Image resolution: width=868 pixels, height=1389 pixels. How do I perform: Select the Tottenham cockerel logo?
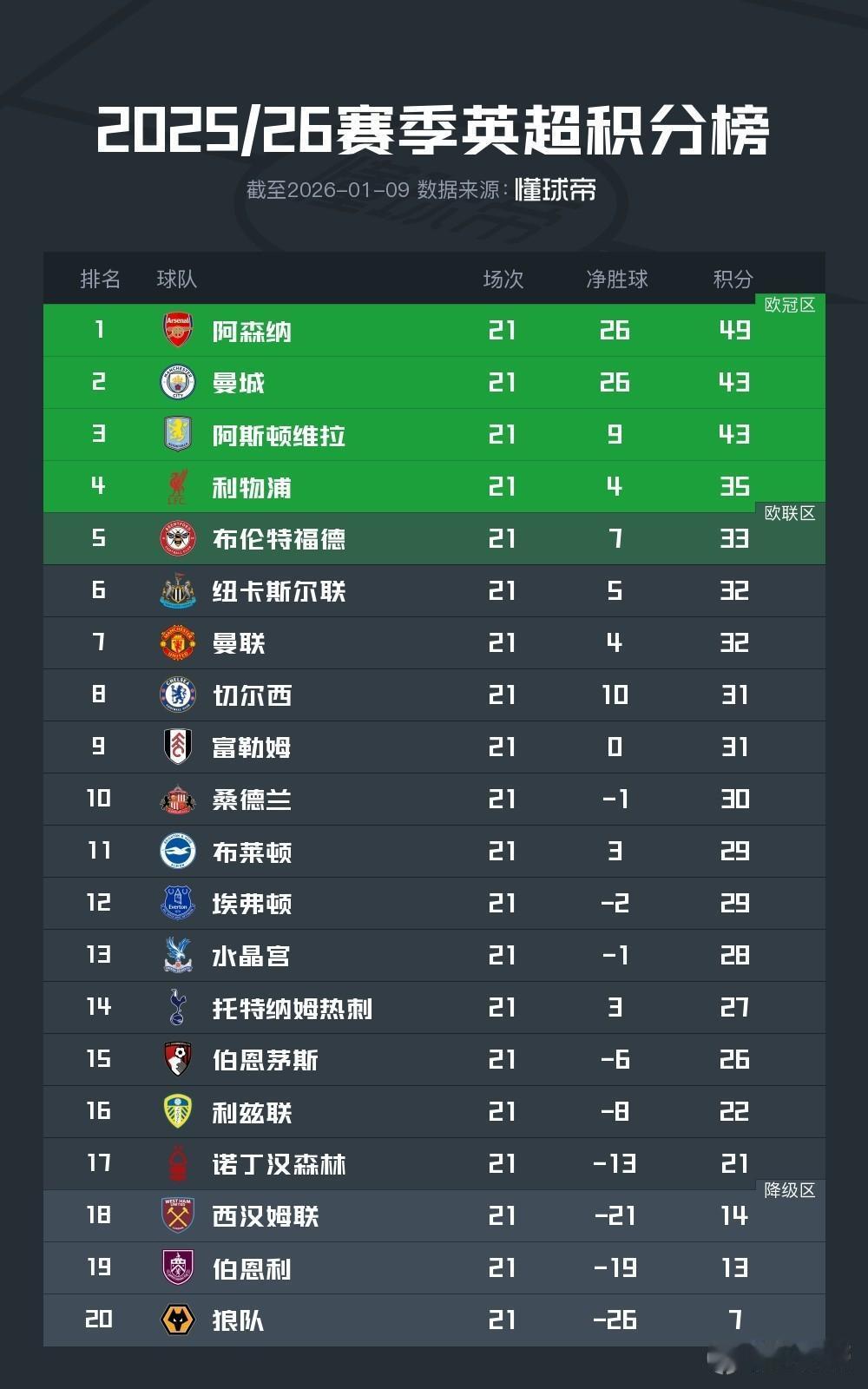coord(178,1007)
